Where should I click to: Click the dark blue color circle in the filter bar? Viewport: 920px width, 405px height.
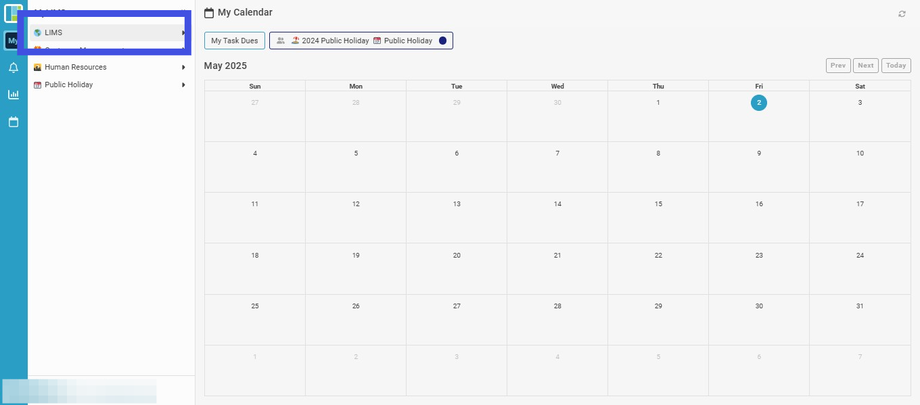point(443,40)
